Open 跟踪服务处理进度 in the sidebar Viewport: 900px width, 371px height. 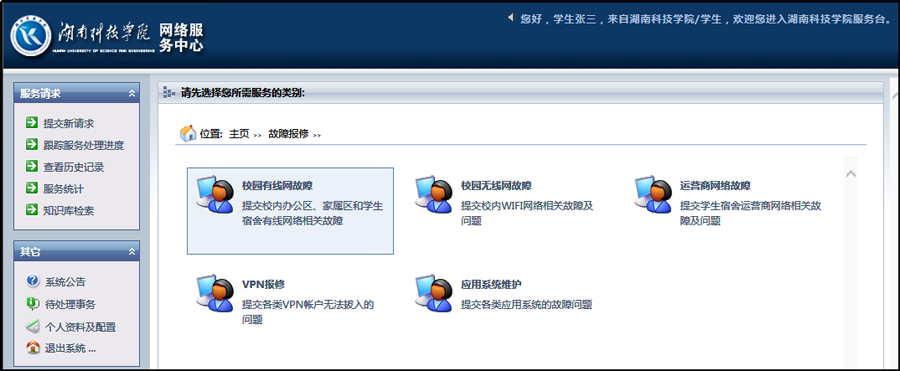[x=83, y=145]
